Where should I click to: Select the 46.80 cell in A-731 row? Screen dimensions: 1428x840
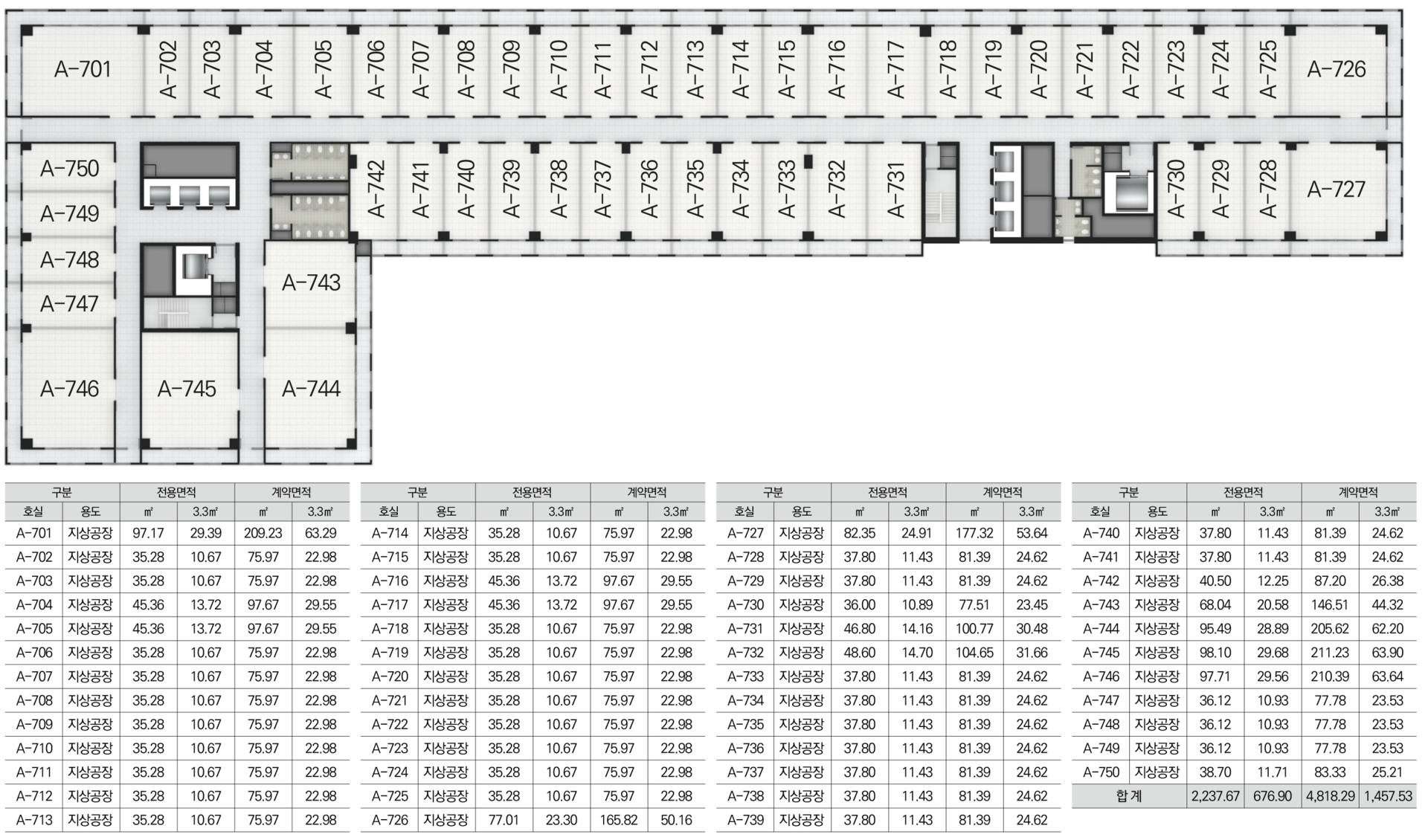coord(860,629)
